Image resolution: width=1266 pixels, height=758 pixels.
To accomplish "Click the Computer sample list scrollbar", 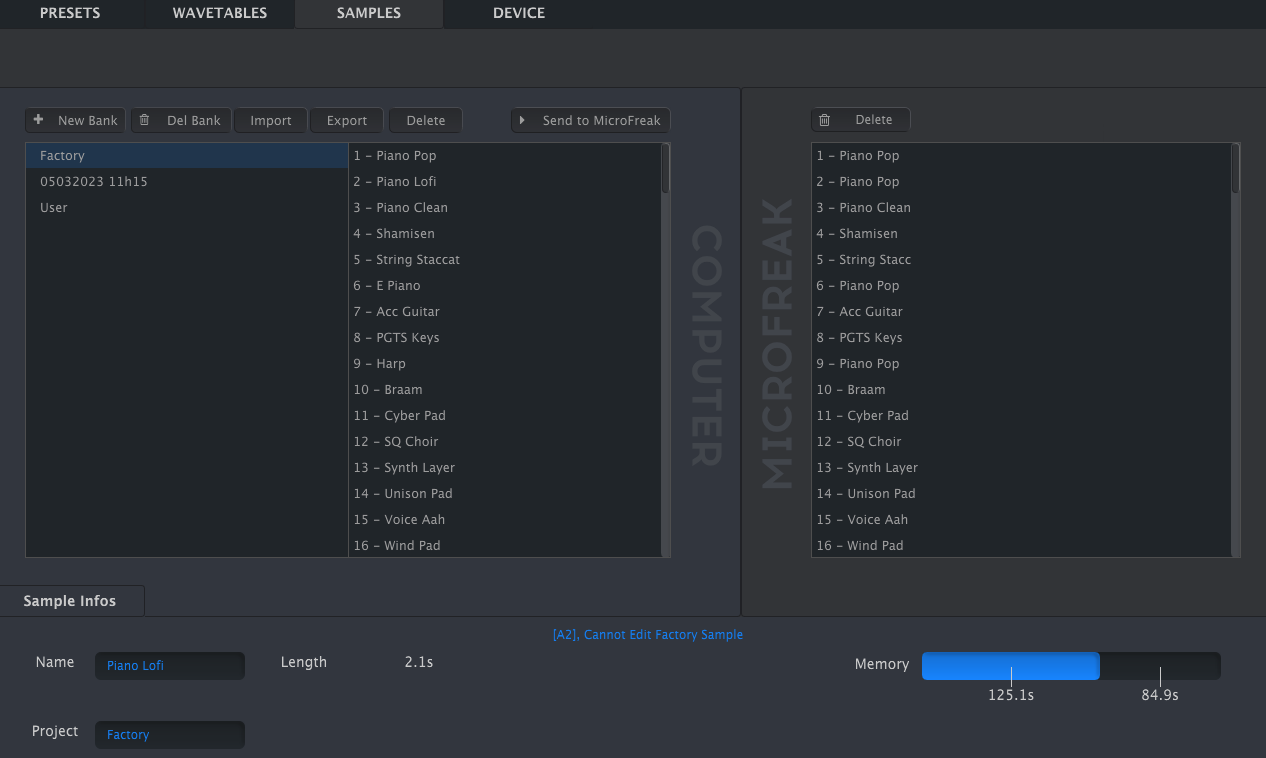I will pos(666,168).
